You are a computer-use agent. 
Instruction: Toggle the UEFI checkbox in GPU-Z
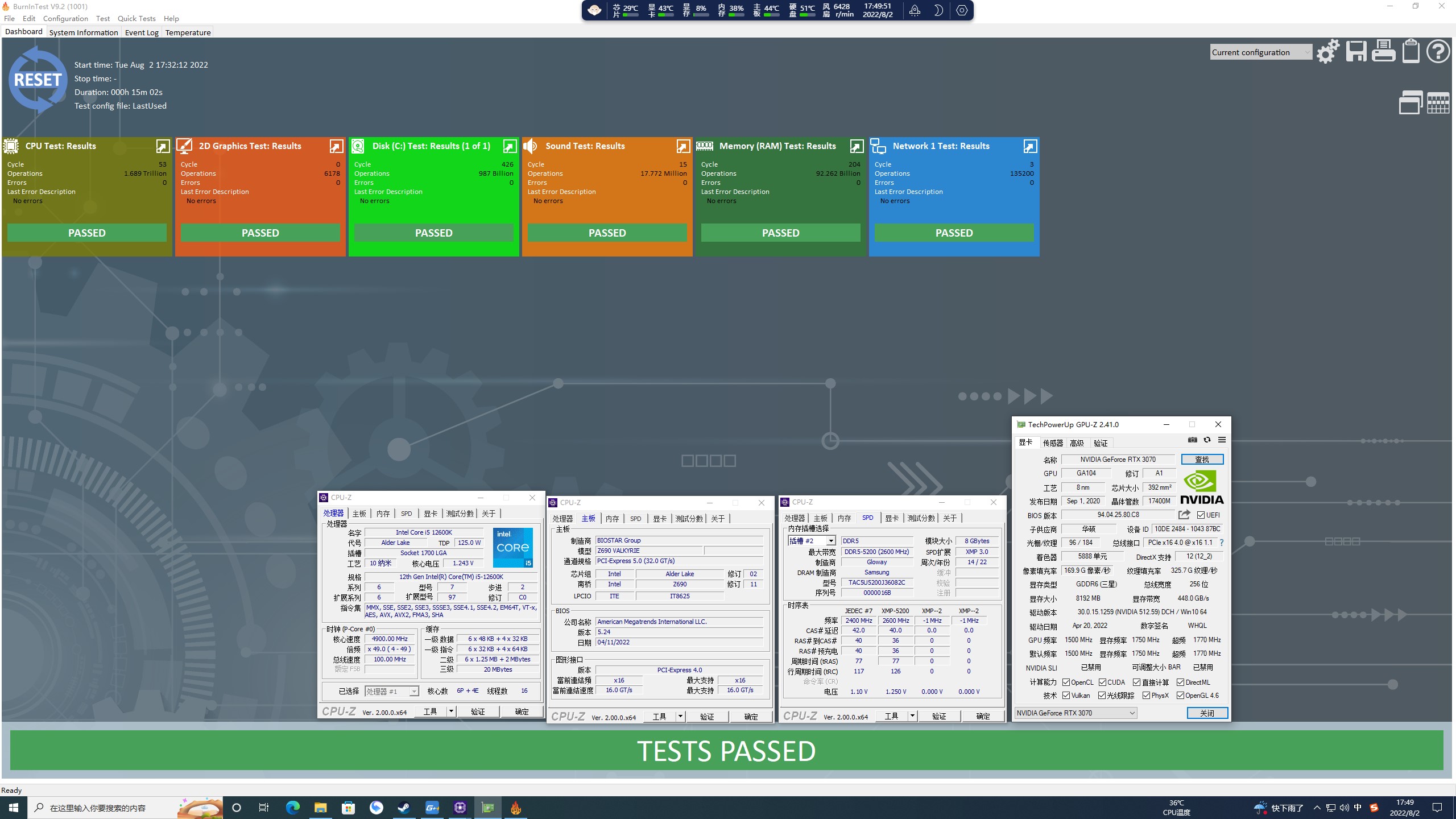(1201, 515)
